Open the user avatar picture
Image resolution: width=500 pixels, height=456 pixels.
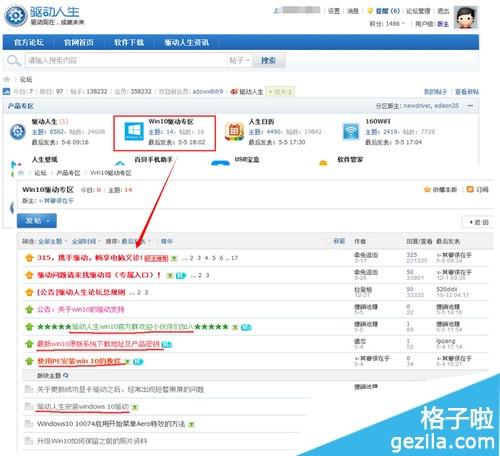[x=466, y=17]
